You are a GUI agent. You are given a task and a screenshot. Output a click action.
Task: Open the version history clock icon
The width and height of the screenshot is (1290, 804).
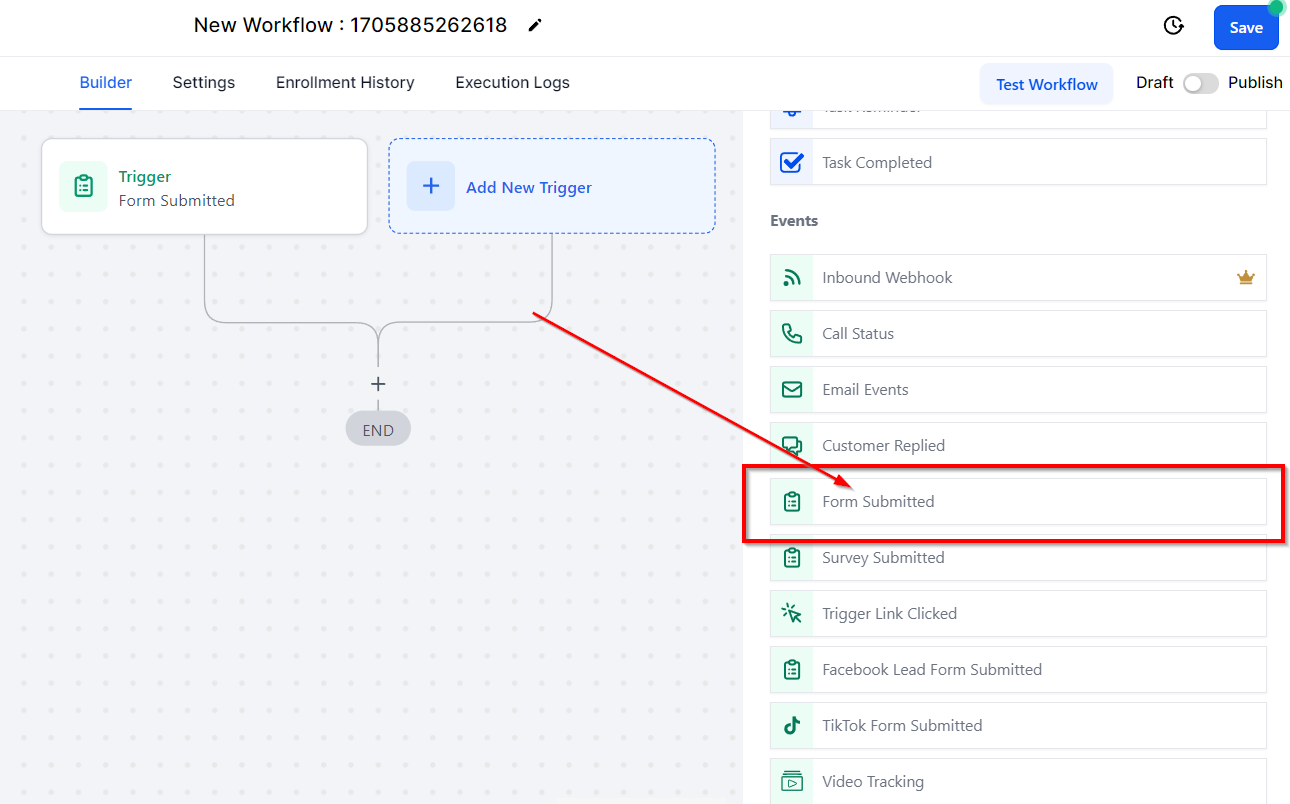1174,26
